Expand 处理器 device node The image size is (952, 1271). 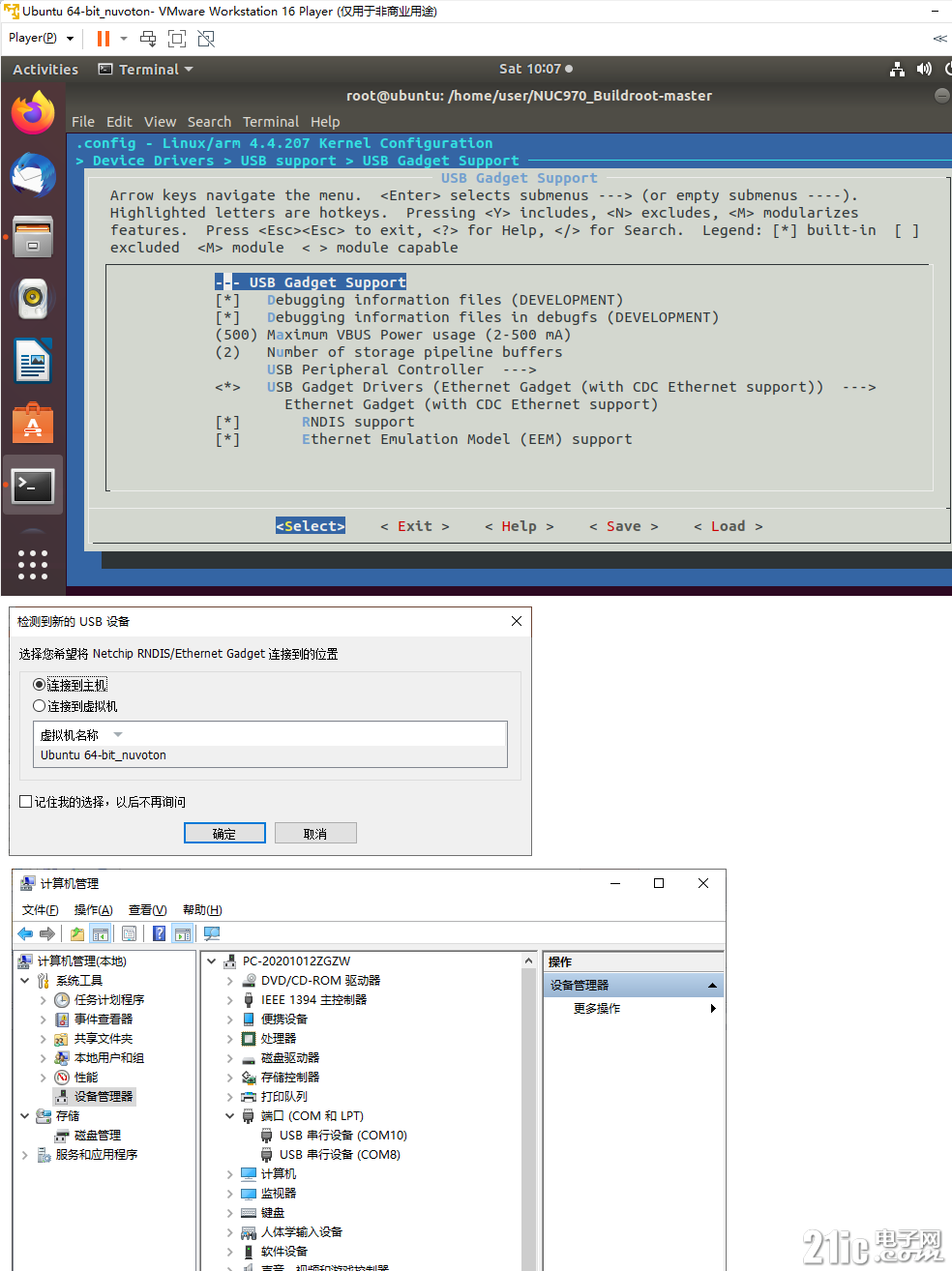tap(230, 1039)
